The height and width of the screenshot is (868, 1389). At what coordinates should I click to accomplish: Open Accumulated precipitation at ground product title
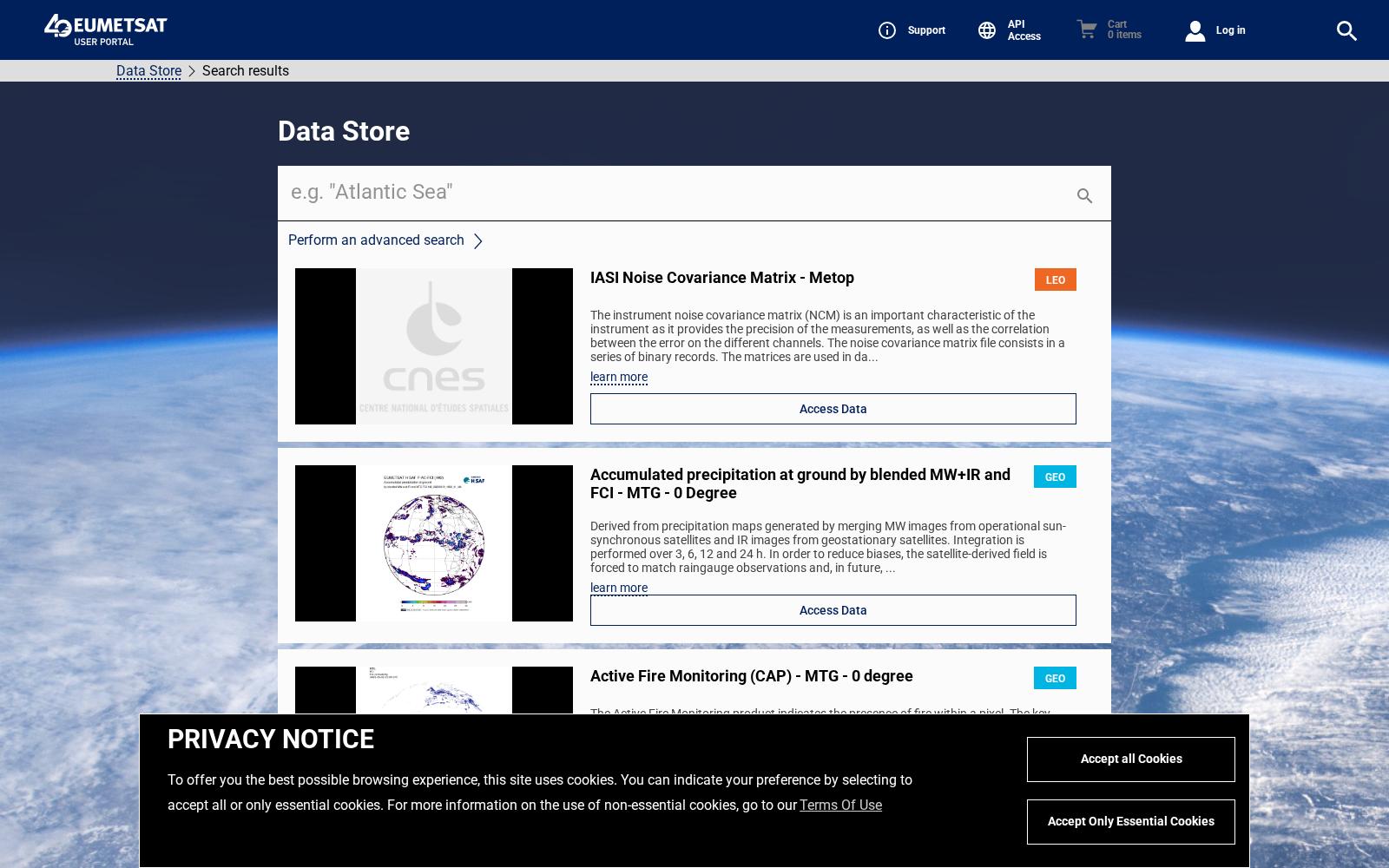pos(800,483)
